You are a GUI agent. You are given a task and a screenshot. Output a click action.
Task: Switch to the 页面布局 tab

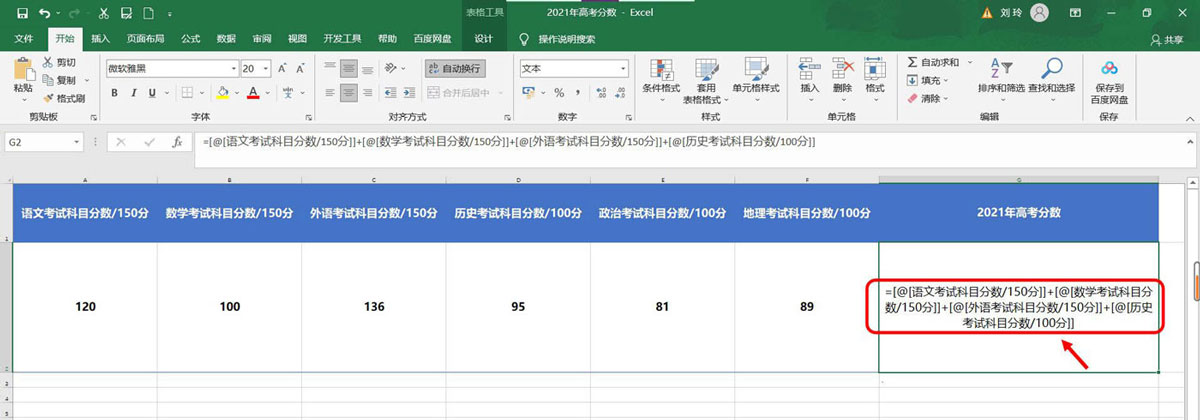click(146, 38)
